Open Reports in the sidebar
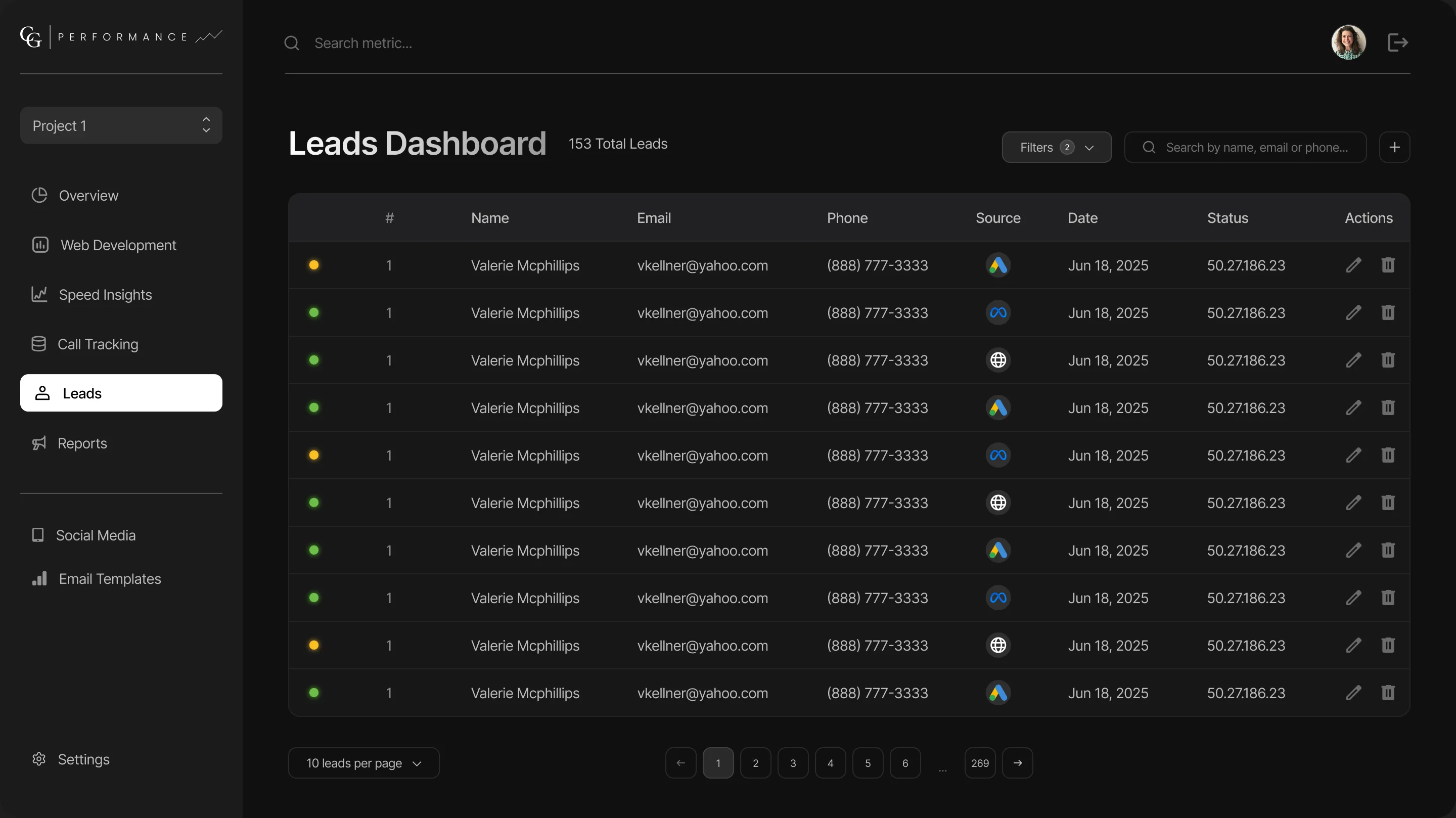 tap(69, 443)
